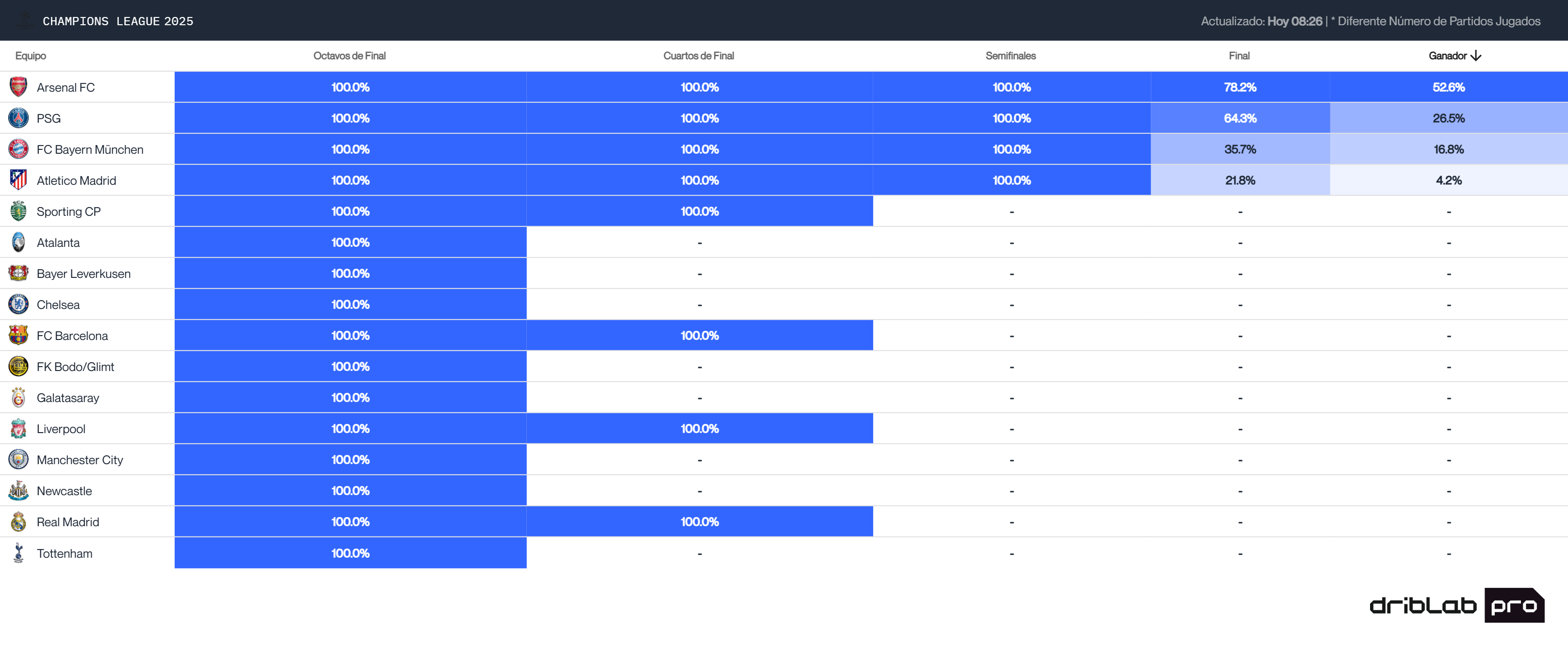Open the Liverpool team name
This screenshot has height=646, width=1568.
[61, 429]
